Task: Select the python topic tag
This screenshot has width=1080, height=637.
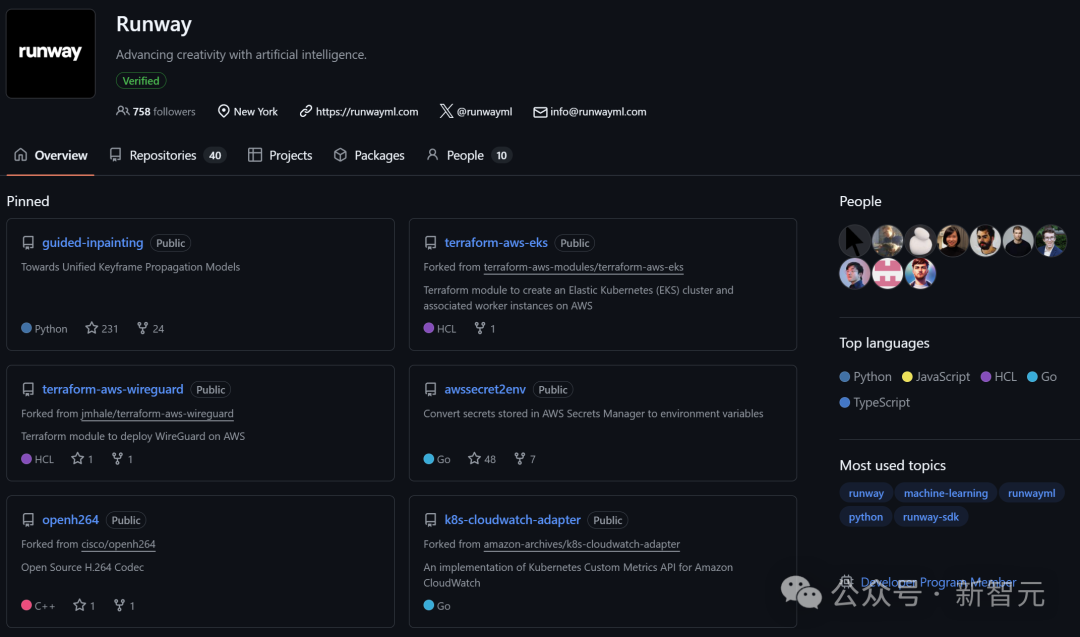Action: (866, 516)
